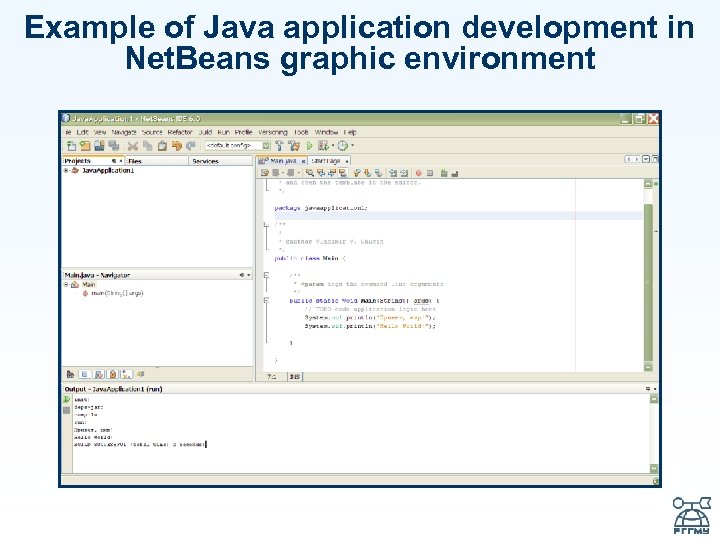The width and height of the screenshot is (720, 540).
Task: Toggle Show Fields filter in Navigator
Action: tap(84, 375)
